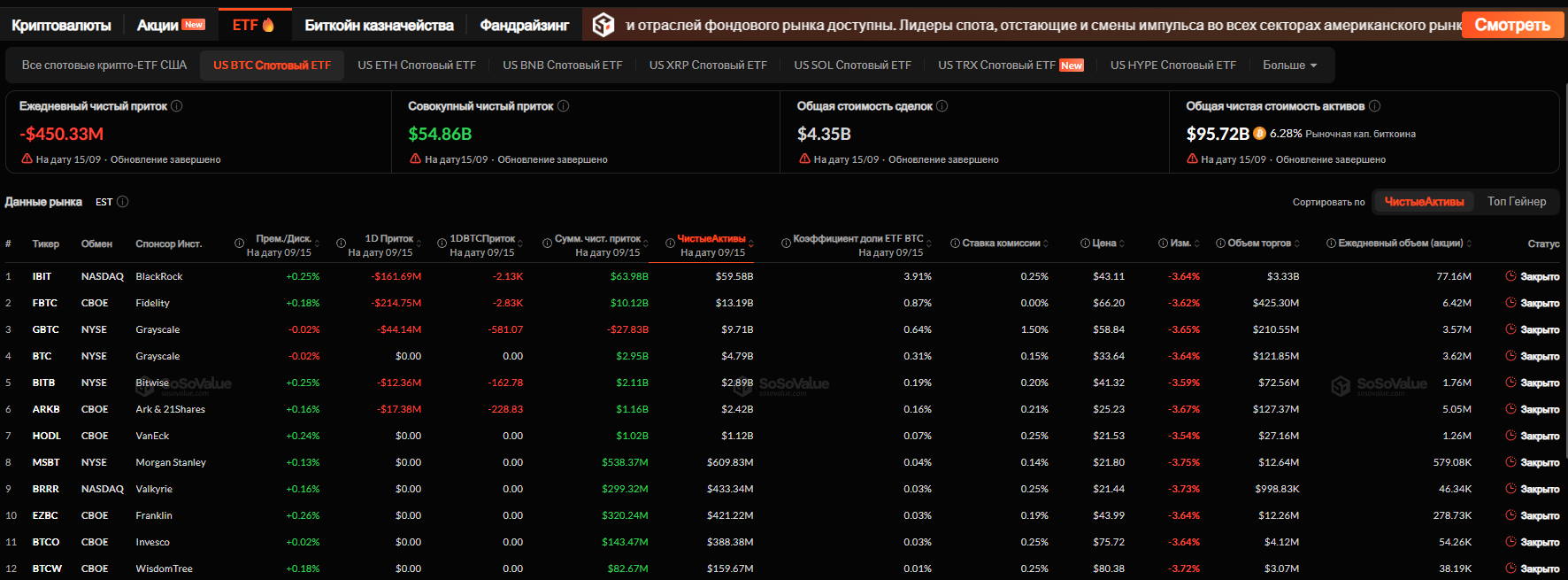Open info icon for Совокупный чистый приток

(x=564, y=106)
